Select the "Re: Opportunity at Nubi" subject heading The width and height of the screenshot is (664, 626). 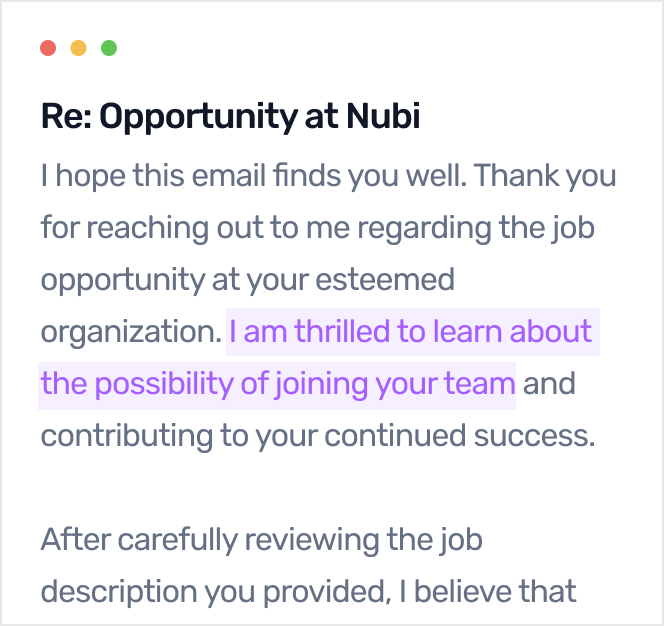(x=230, y=117)
